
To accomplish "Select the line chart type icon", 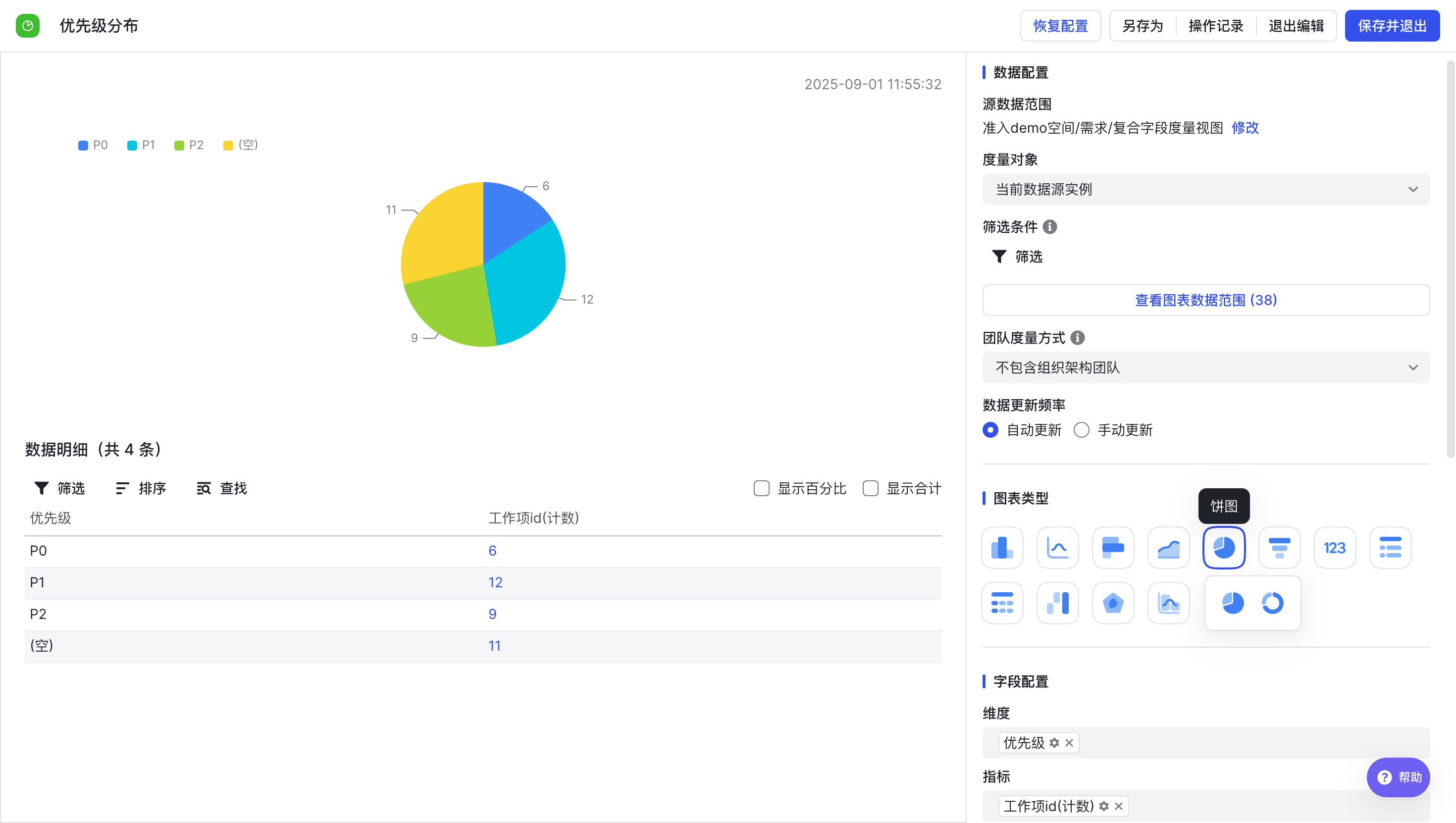I will point(1057,547).
